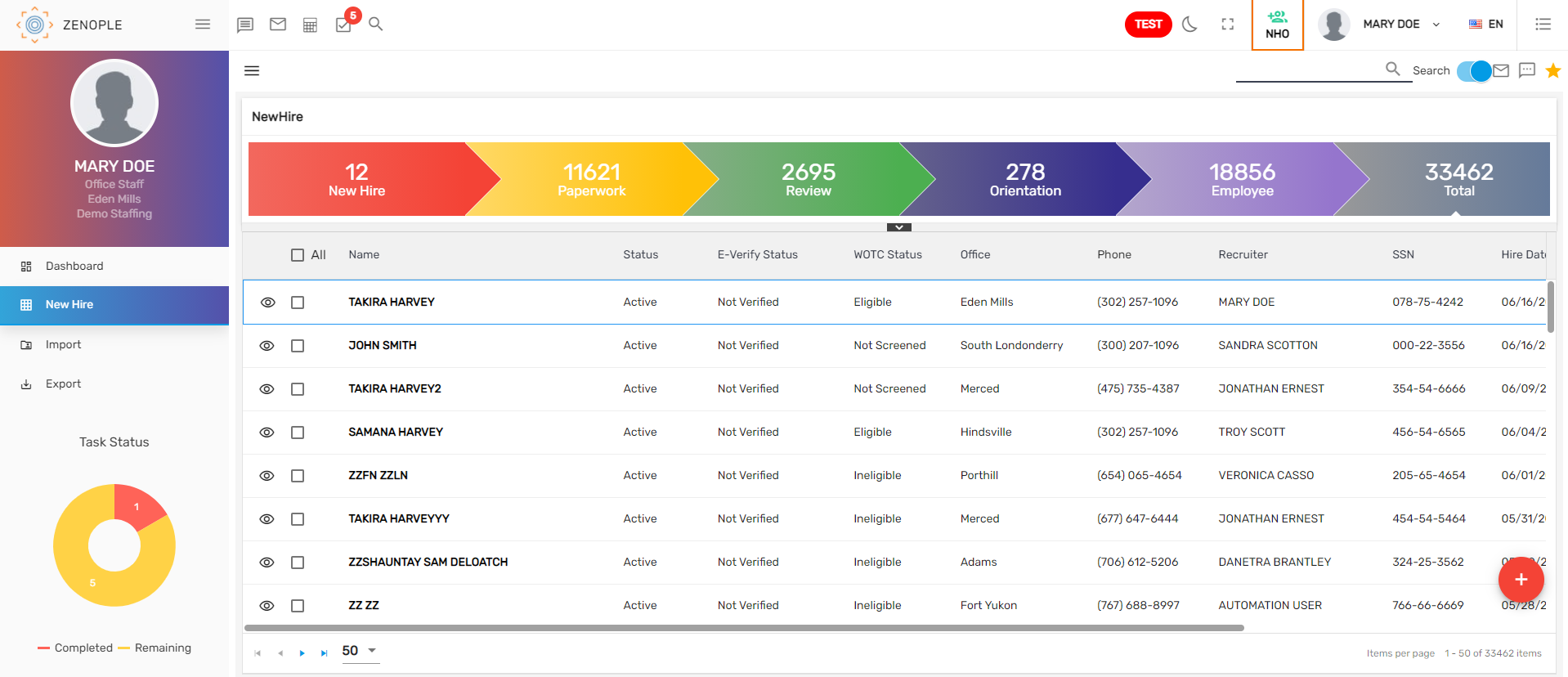The width and height of the screenshot is (1568, 677).
Task: Filter by 33462 Total stage
Action: [1458, 179]
